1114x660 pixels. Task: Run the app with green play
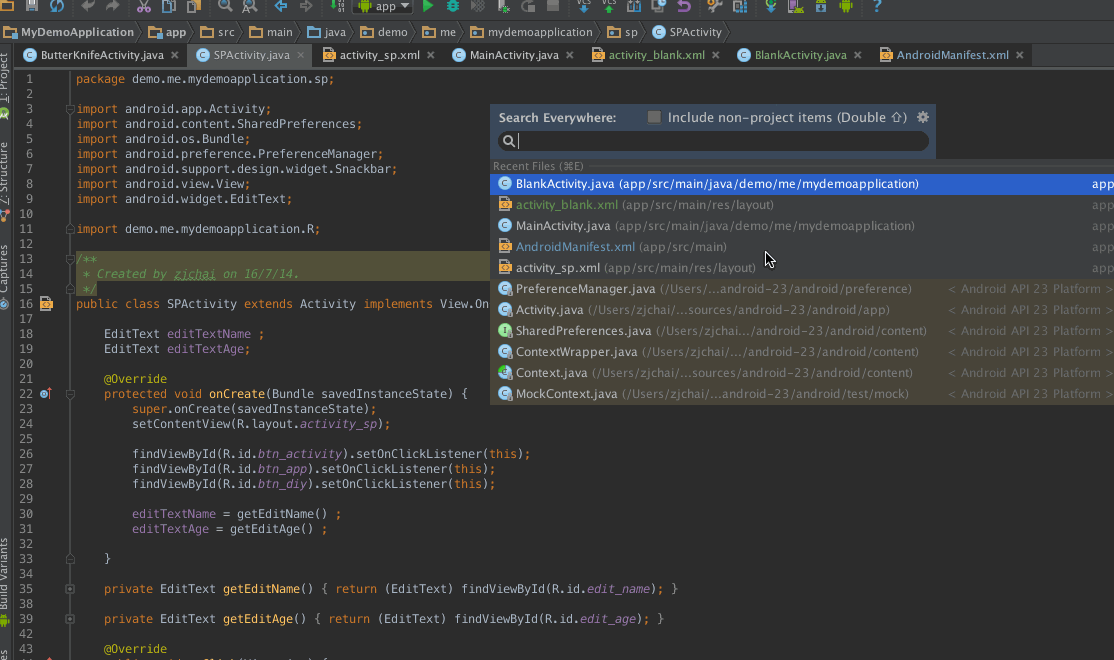[x=428, y=6]
